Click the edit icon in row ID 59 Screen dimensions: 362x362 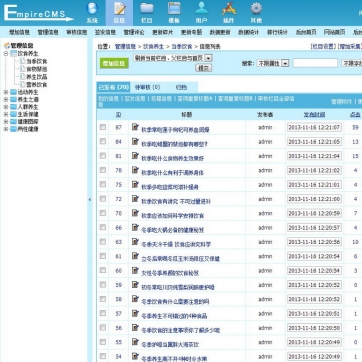point(135,284)
